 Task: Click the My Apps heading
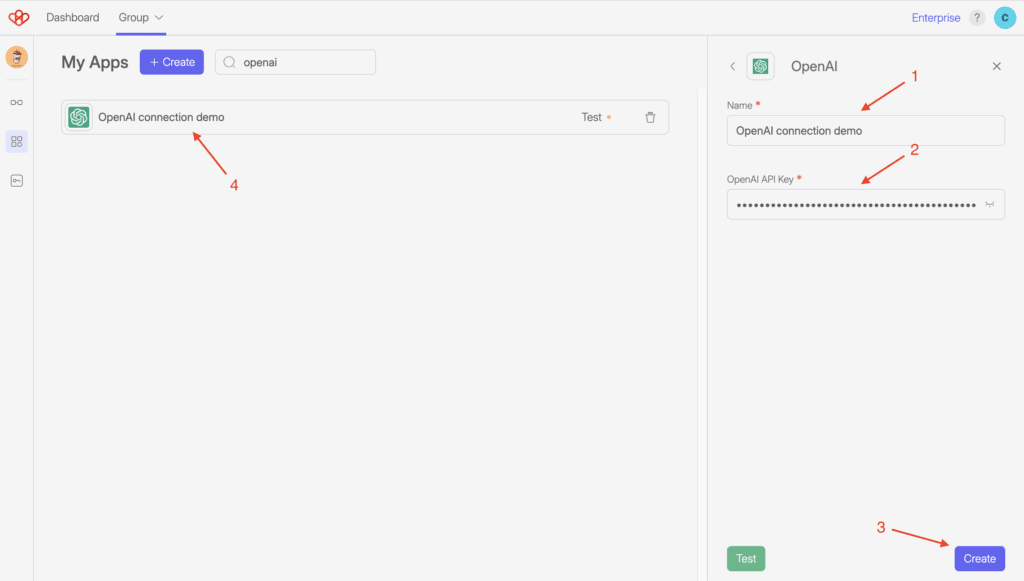(x=95, y=62)
